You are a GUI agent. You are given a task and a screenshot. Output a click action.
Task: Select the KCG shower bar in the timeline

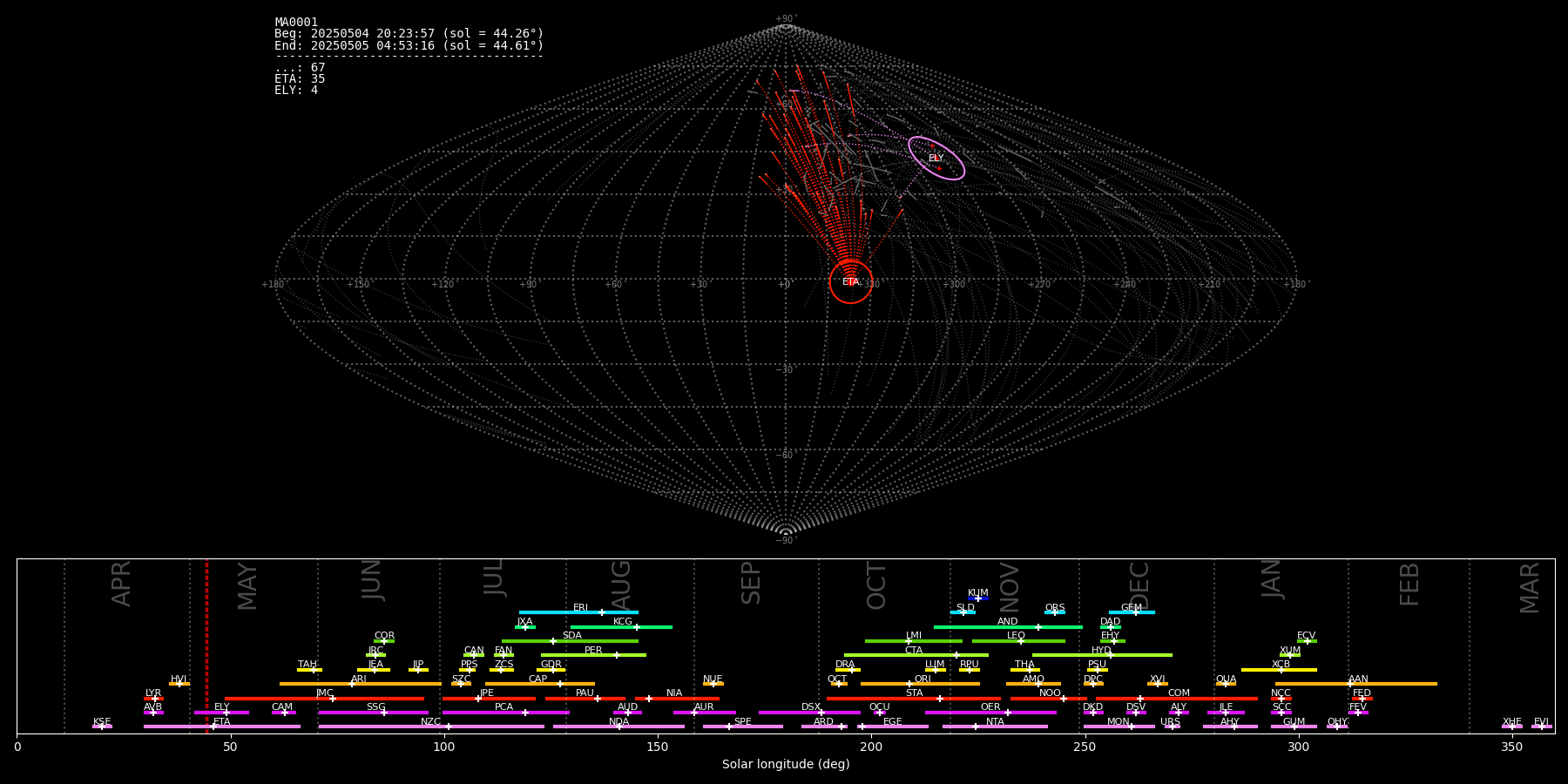click(621, 626)
